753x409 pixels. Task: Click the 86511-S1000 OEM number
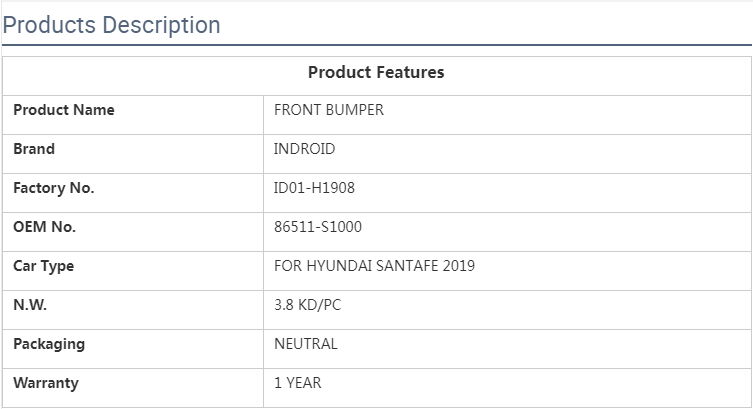[318, 227]
